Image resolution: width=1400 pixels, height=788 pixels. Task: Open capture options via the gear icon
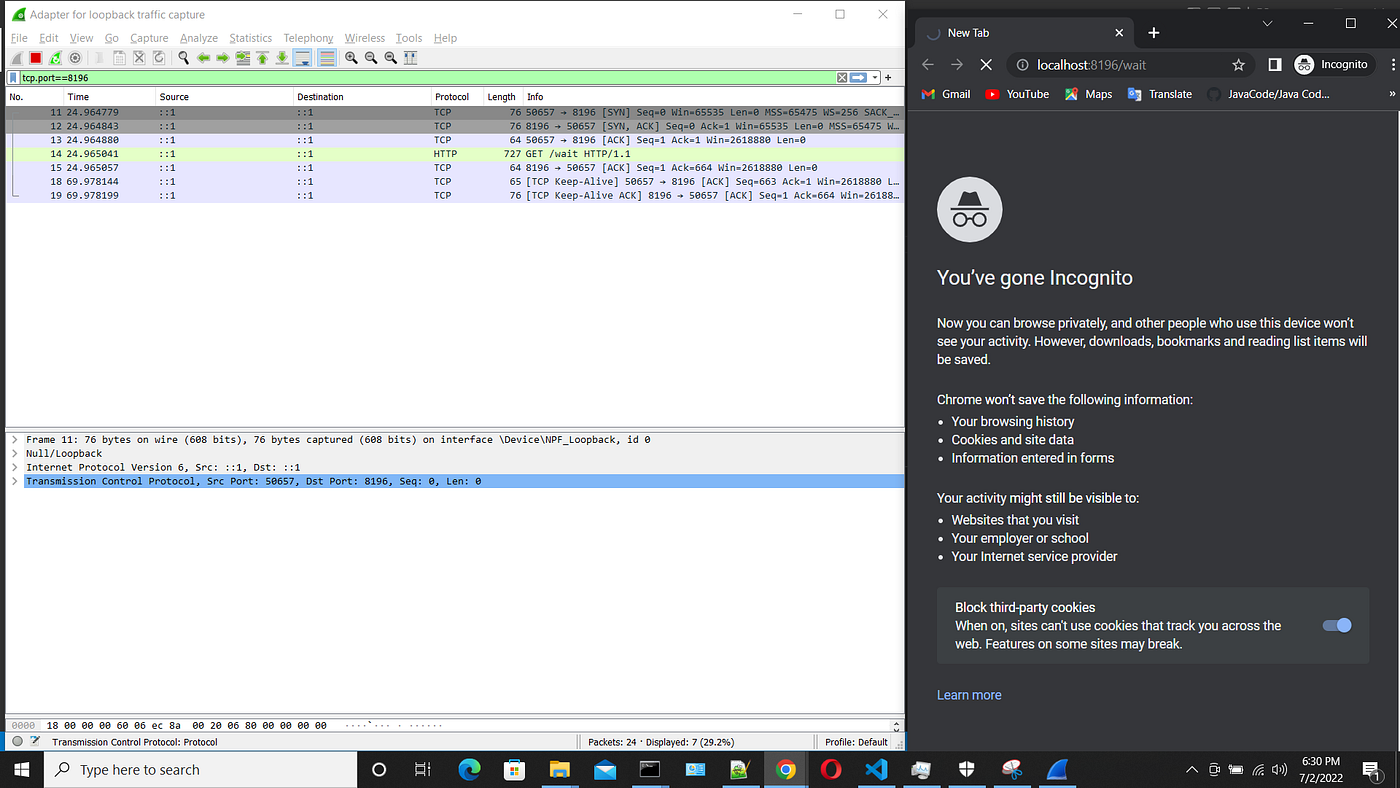pyautogui.click(x=75, y=57)
